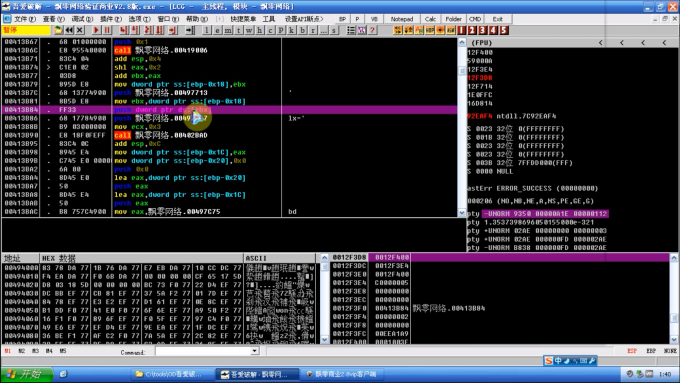Toggle the register view via the (FPU) header
The image size is (680, 383).
point(482,43)
